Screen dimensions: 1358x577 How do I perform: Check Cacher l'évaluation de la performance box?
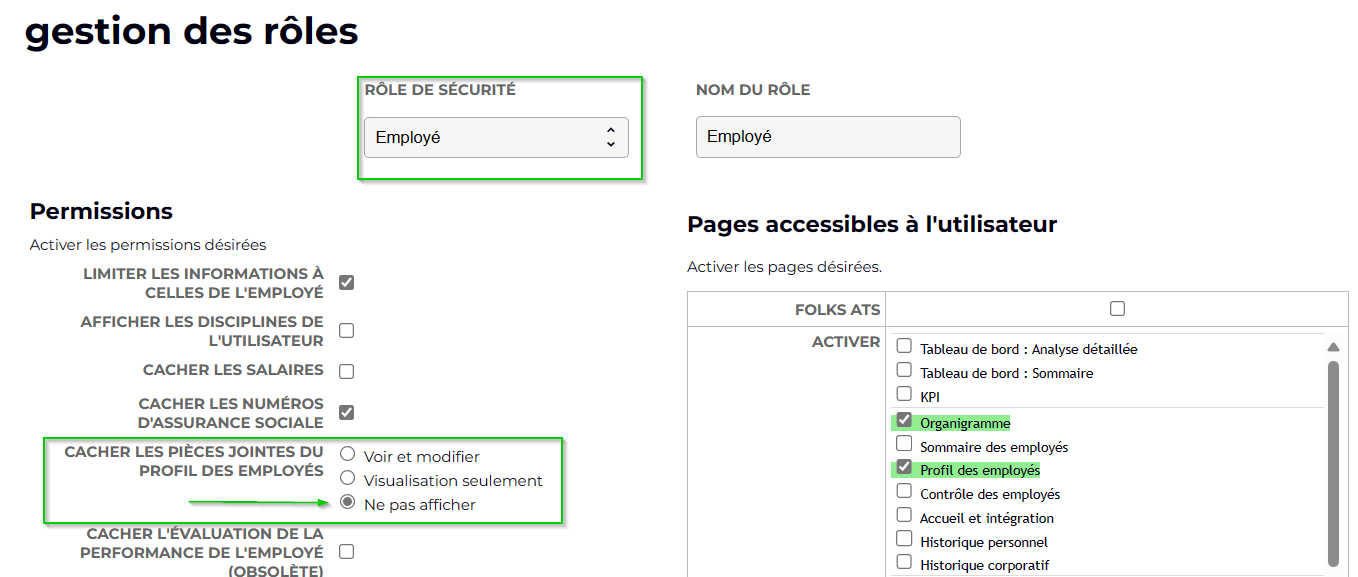pos(346,552)
